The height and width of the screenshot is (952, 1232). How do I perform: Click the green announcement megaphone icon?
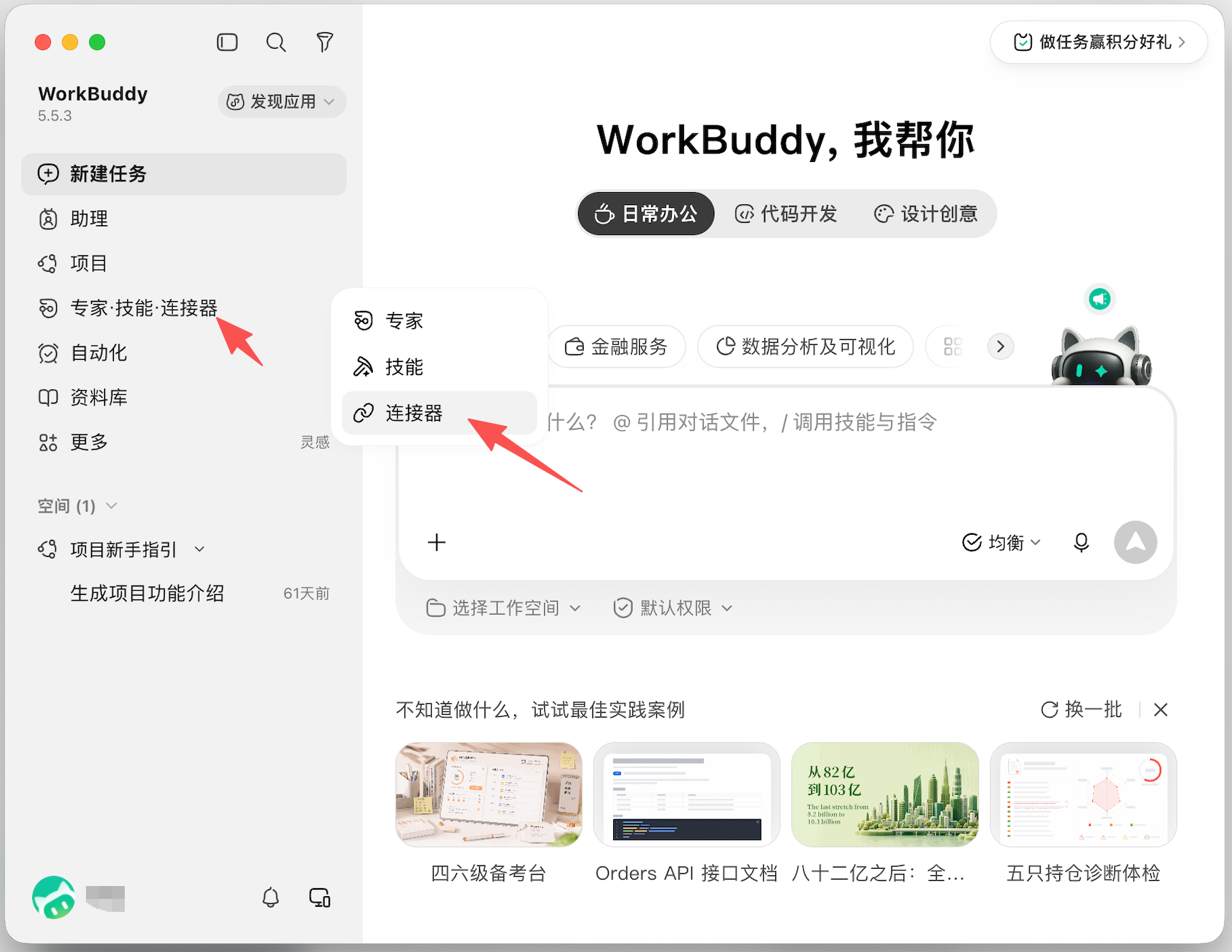click(x=1099, y=299)
